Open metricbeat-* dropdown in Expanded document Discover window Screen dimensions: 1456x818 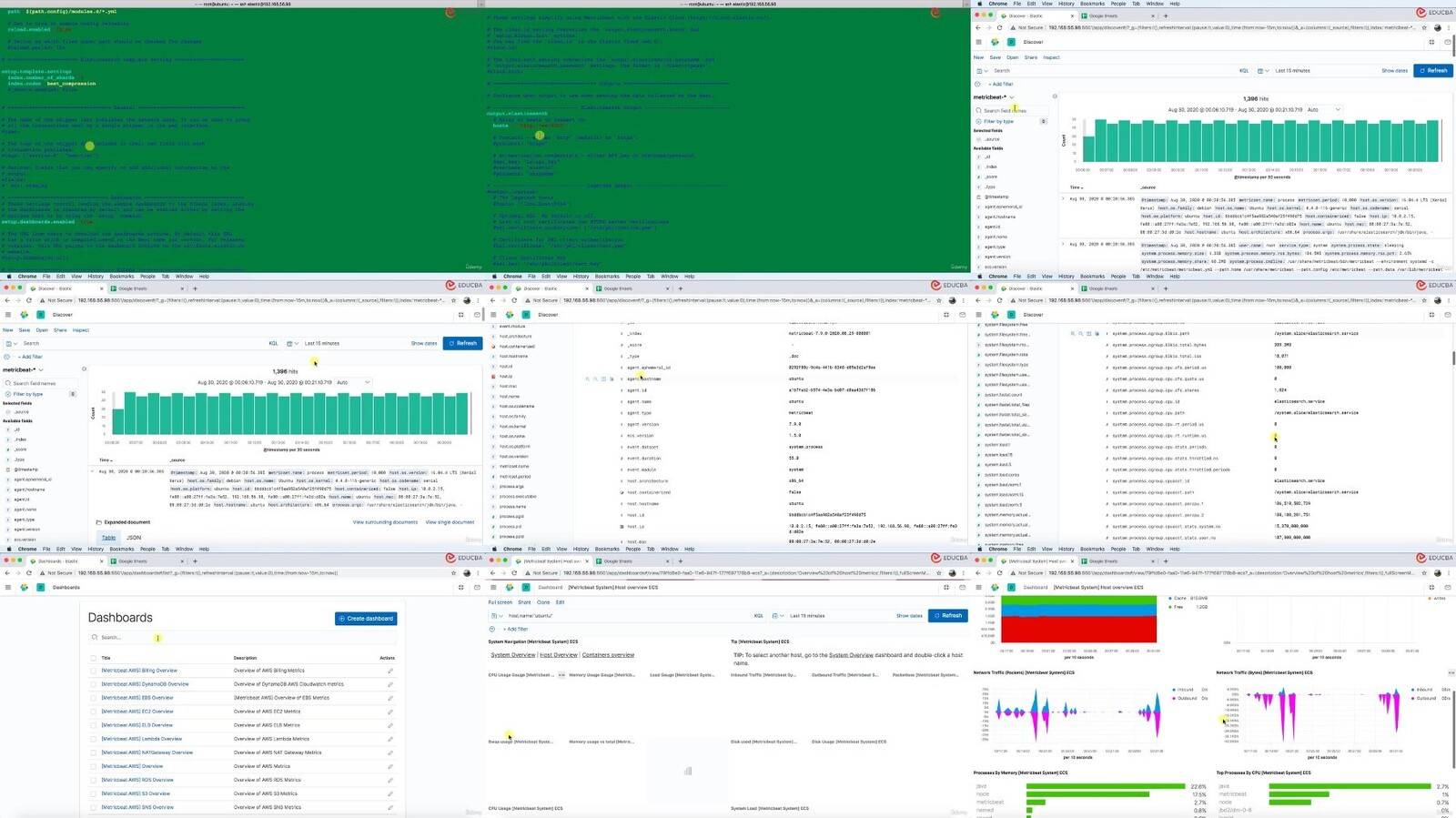pos(24,370)
